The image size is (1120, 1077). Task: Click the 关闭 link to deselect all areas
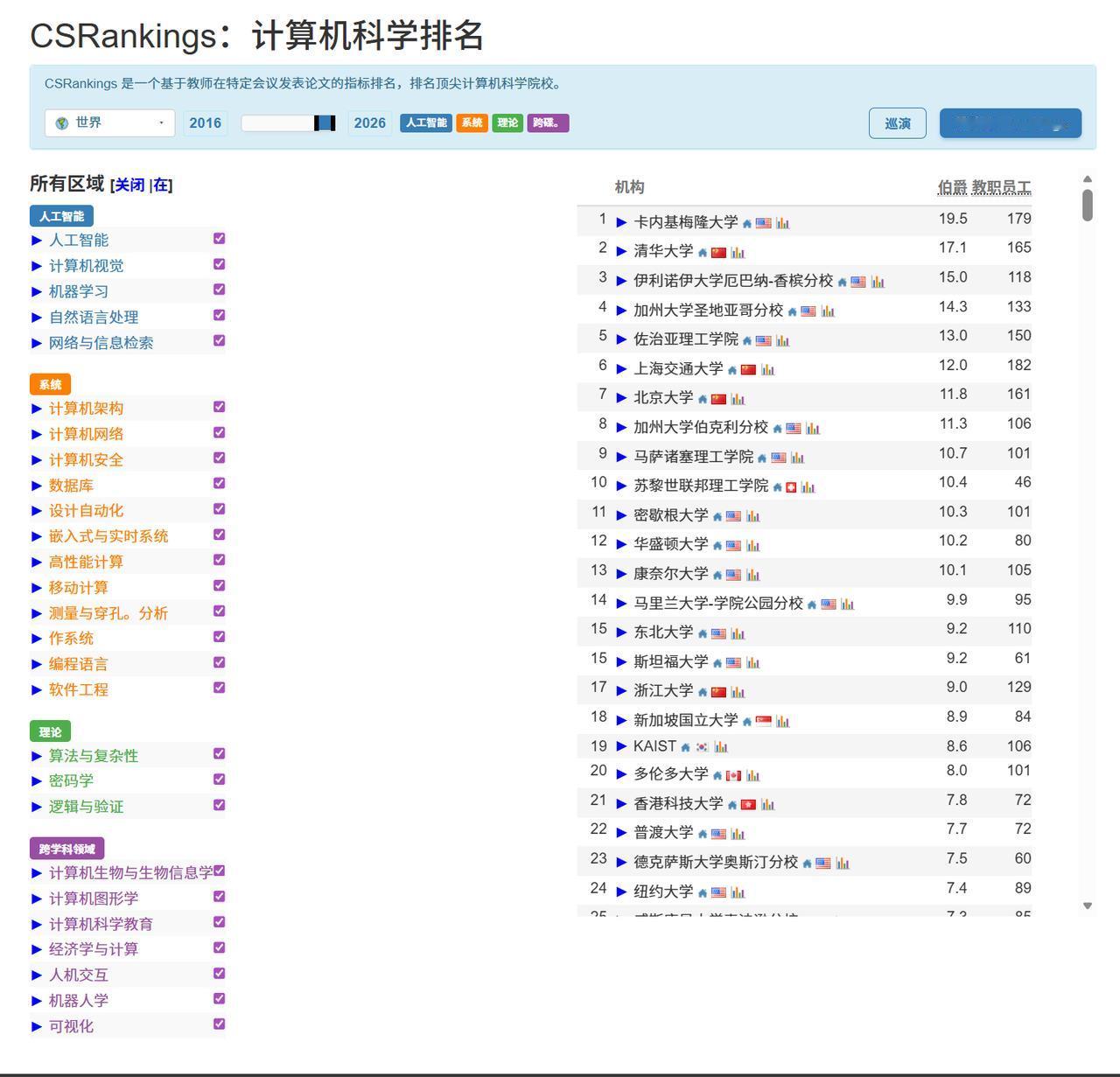click(129, 185)
